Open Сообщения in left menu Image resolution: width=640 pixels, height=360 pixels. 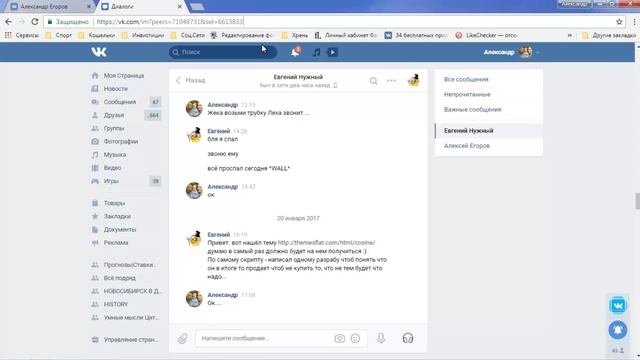120,102
